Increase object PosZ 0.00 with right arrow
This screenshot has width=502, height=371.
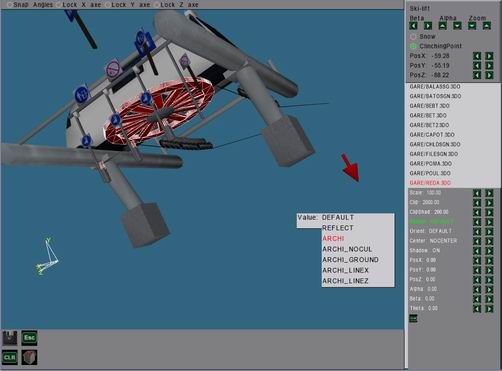coord(489,280)
